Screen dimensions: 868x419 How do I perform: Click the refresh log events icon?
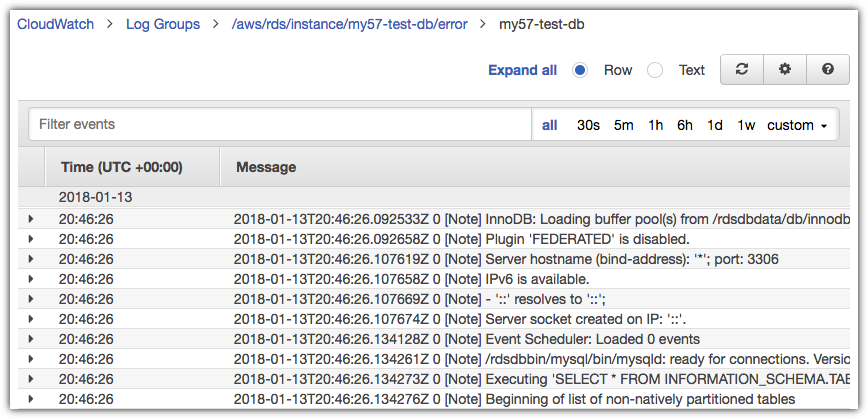pyautogui.click(x=742, y=69)
